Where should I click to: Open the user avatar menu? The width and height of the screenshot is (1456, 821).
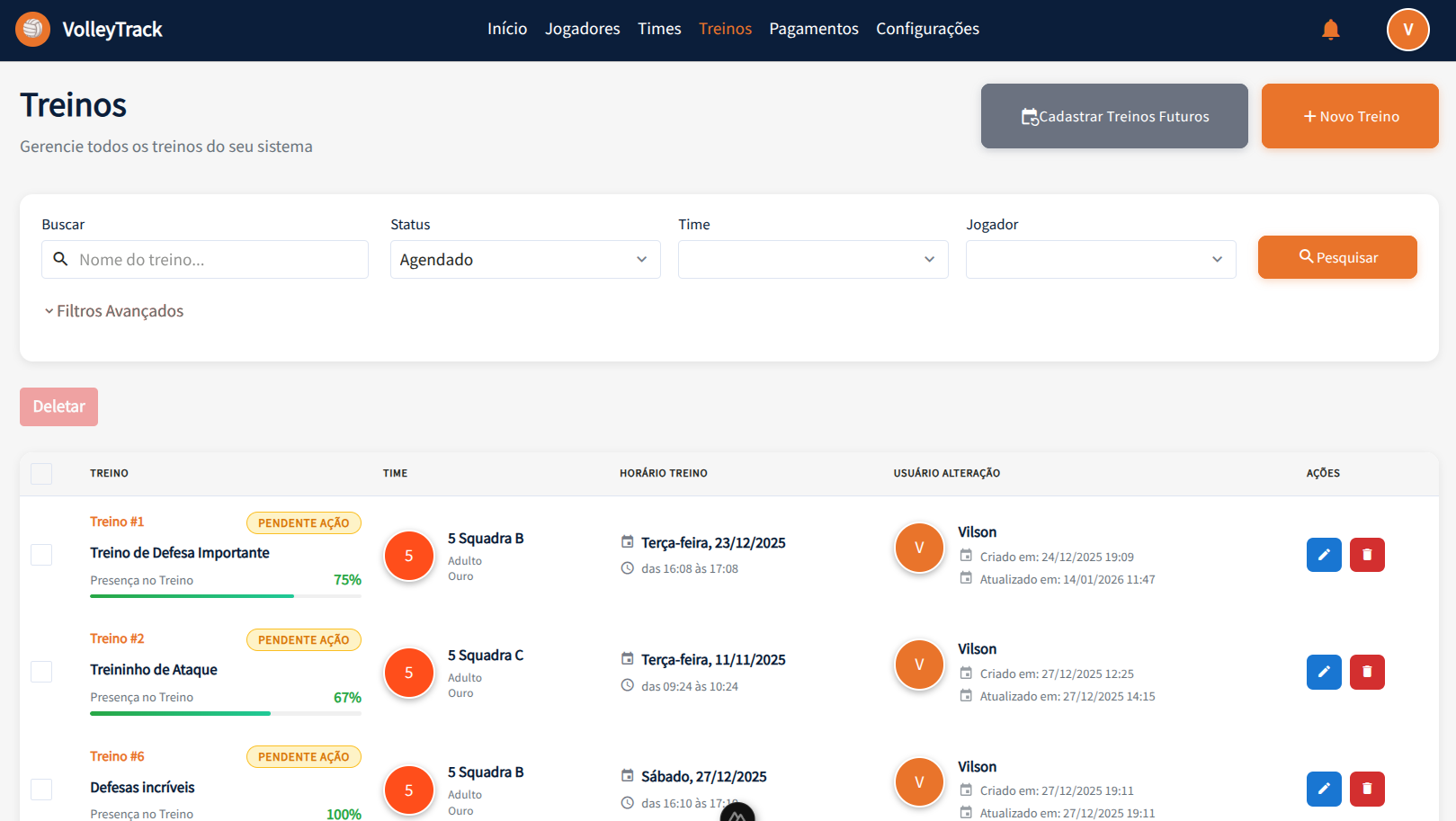coord(1407,30)
